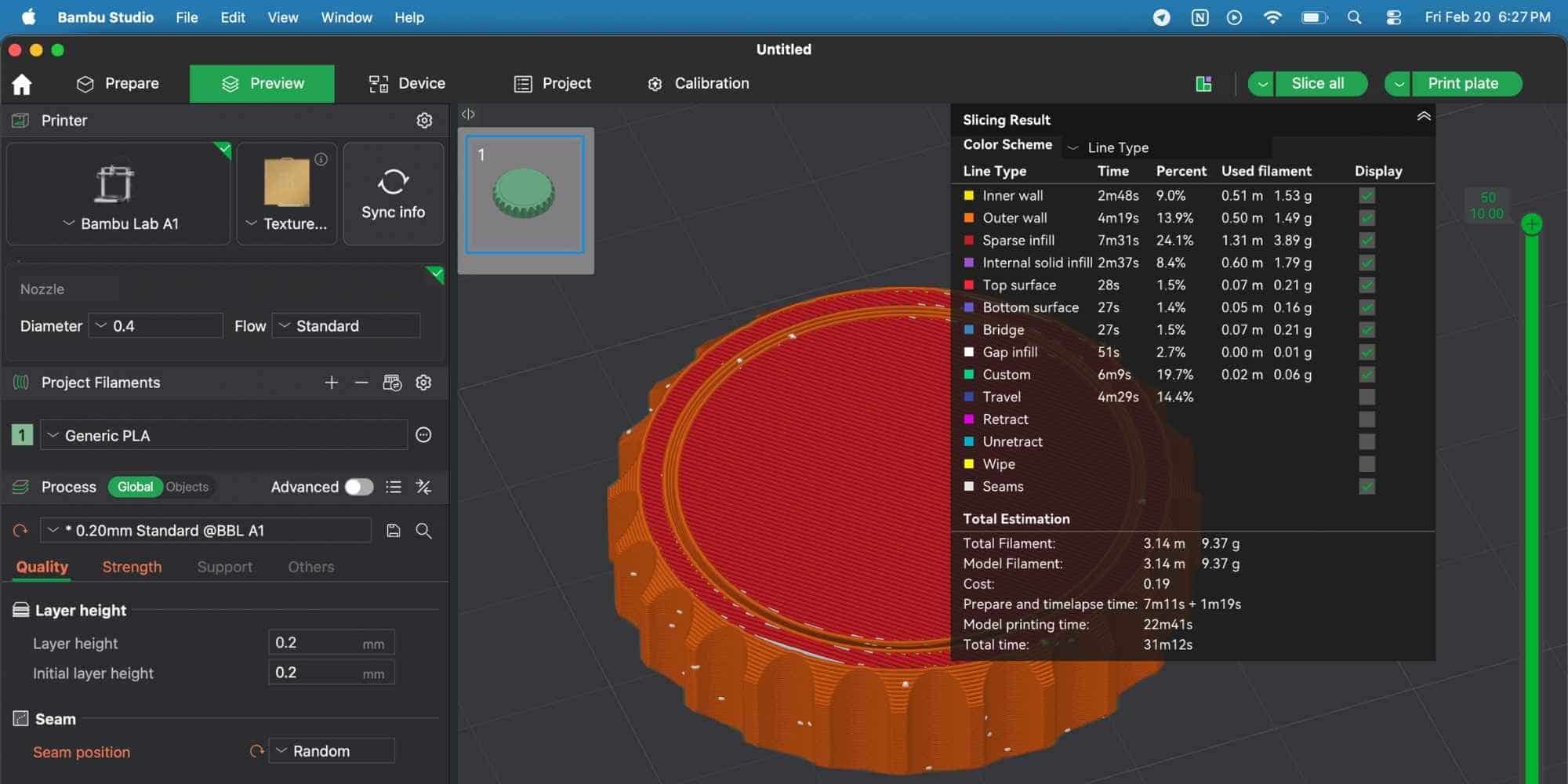The image size is (1568, 784).
Task: Open process settings list view icon
Action: click(x=394, y=487)
